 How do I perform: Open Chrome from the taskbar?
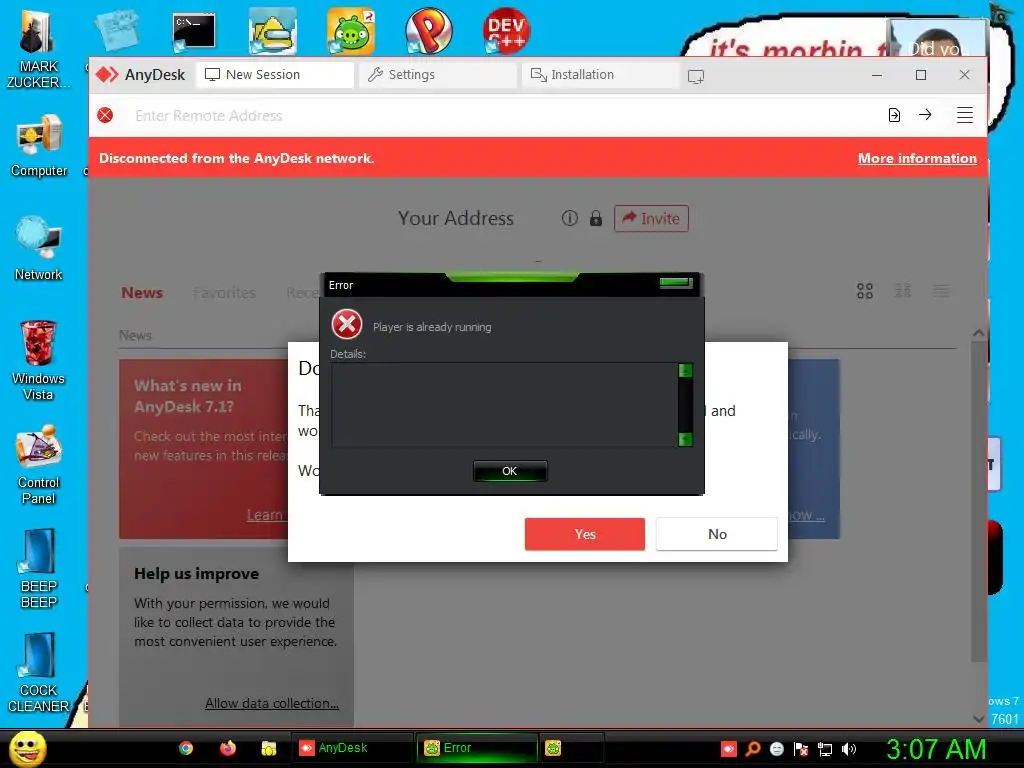click(186, 748)
